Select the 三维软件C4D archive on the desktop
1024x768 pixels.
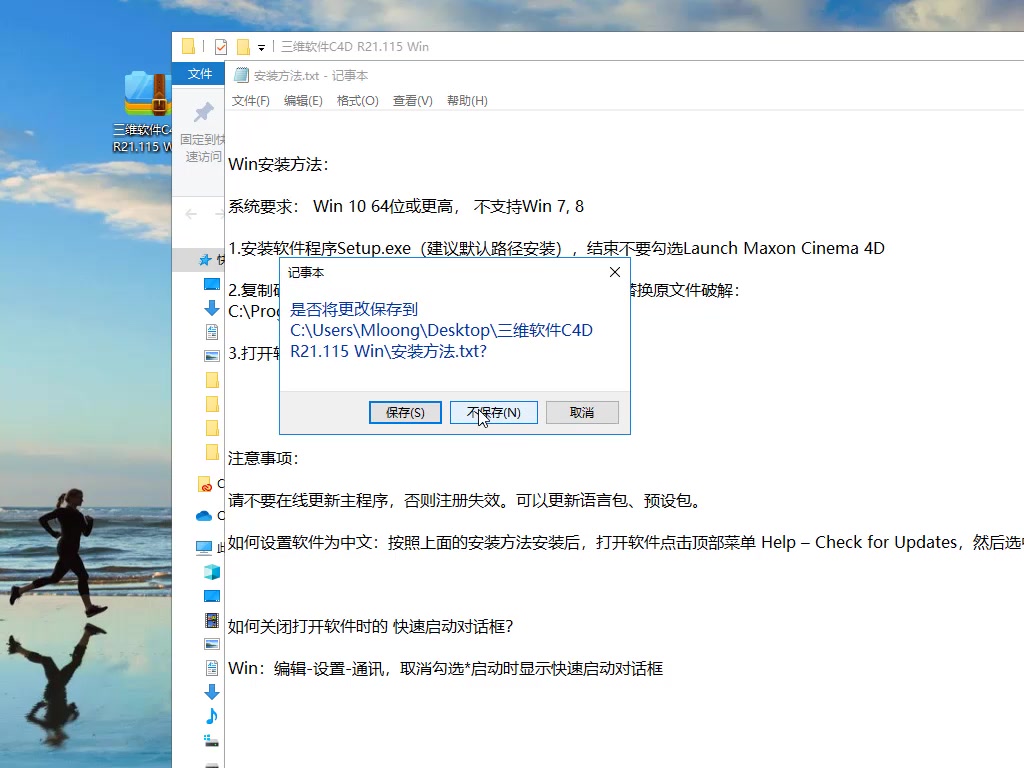pos(143,111)
